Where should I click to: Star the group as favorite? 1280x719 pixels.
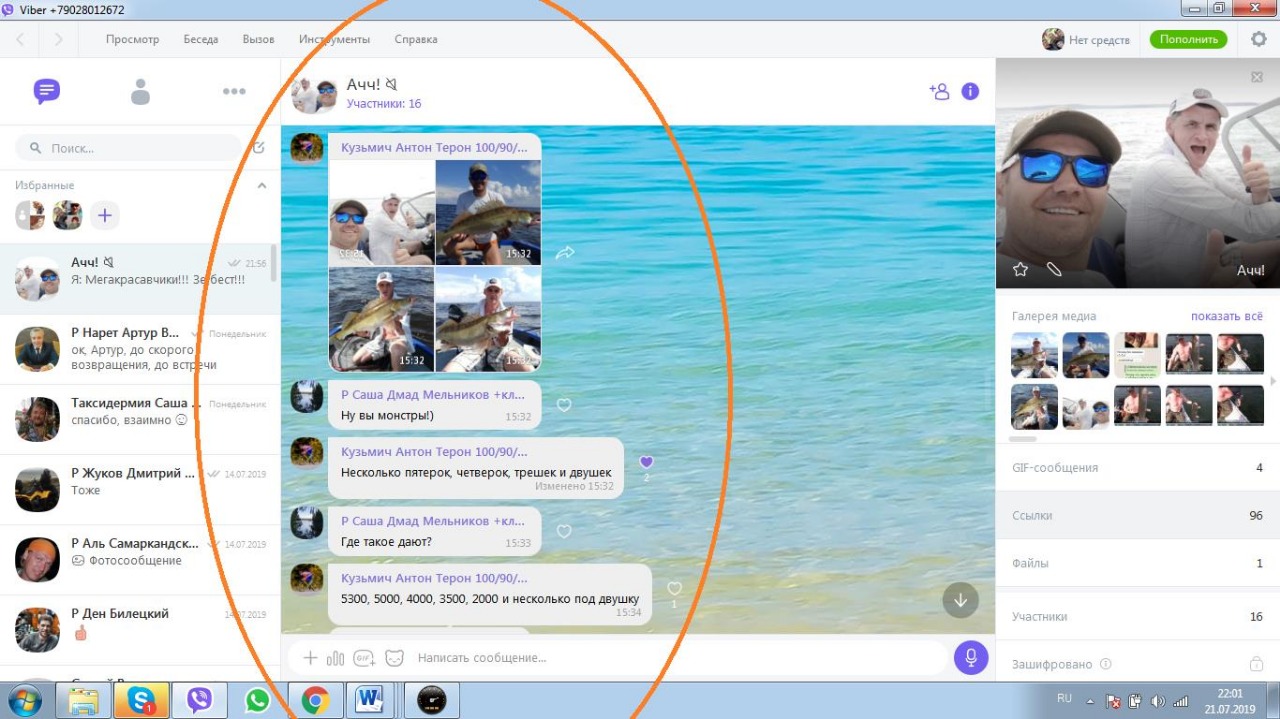(x=1020, y=269)
